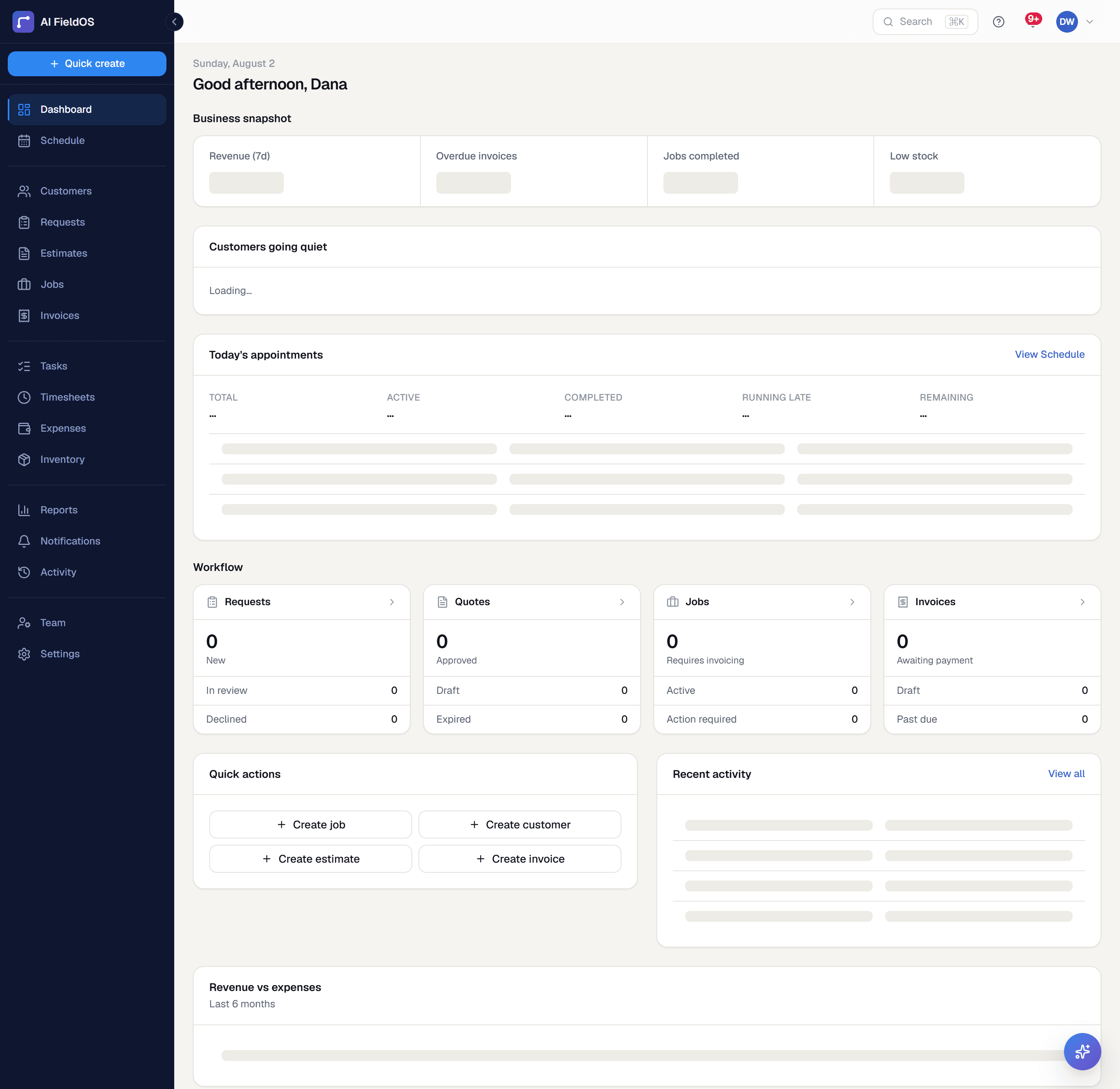This screenshot has height=1089, width=1120.
Task: Click the Jobs workflow card briefcase icon
Action: (673, 602)
